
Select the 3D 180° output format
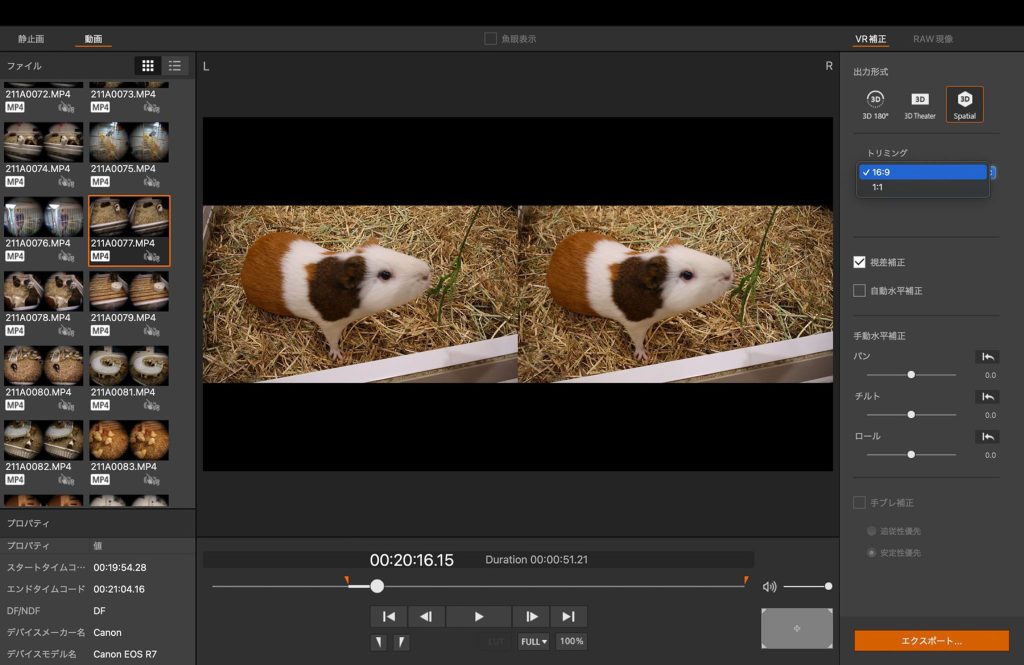(x=875, y=103)
